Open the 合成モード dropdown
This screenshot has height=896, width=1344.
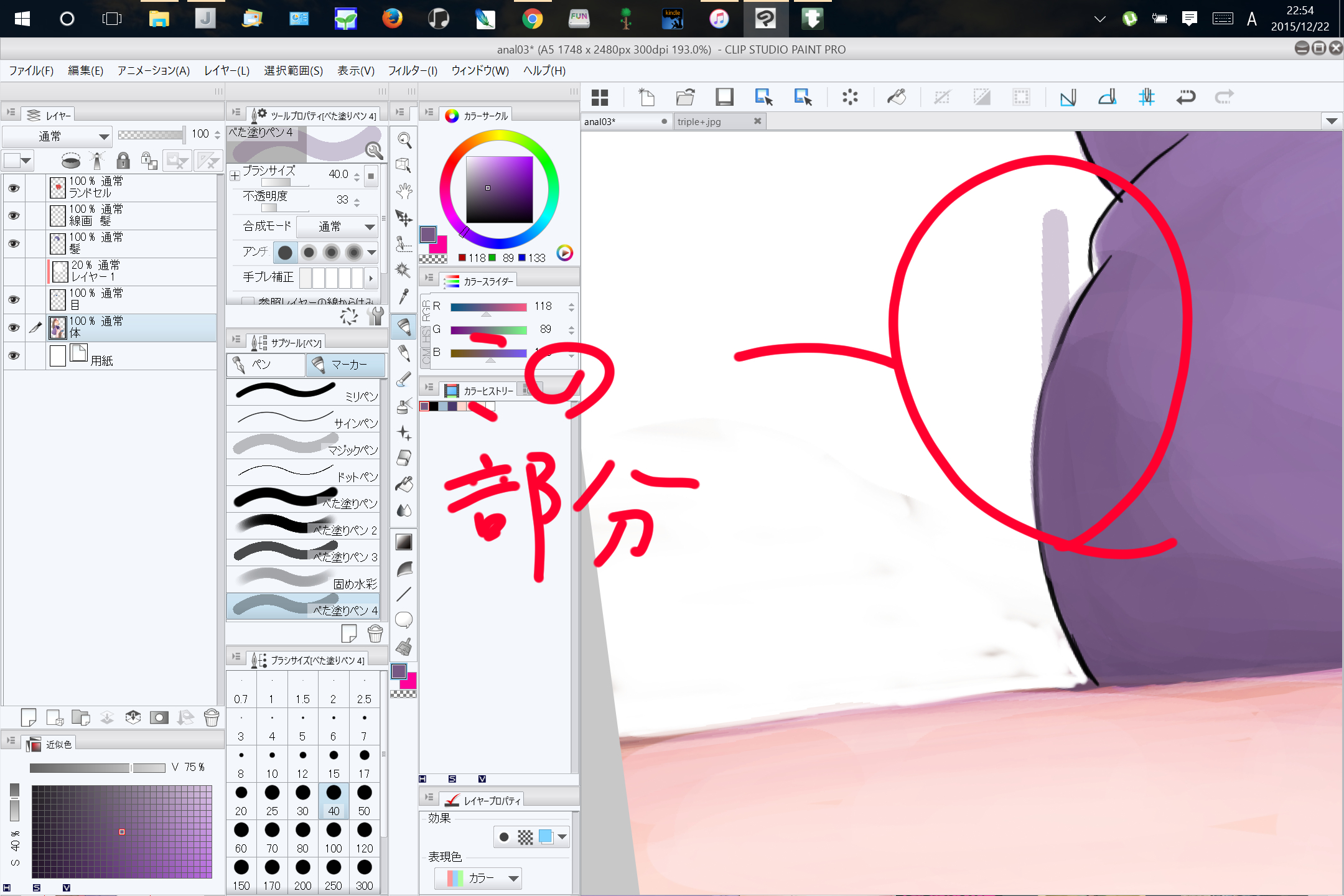(337, 226)
